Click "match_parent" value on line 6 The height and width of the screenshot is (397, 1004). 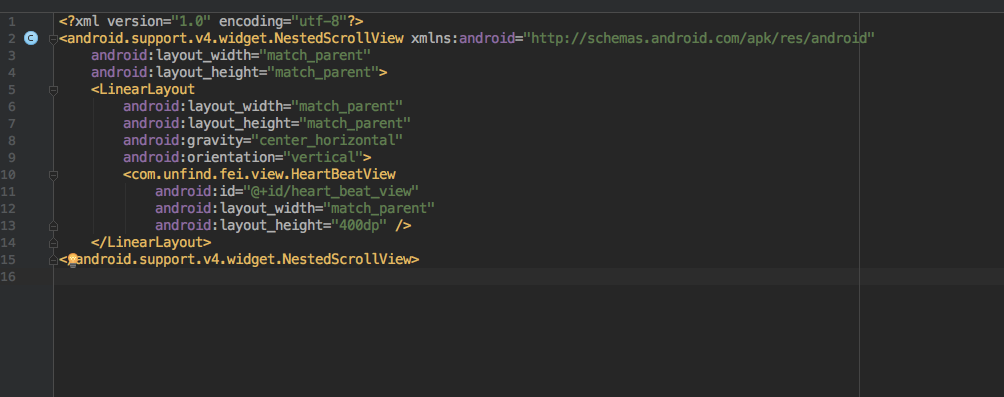(x=347, y=106)
